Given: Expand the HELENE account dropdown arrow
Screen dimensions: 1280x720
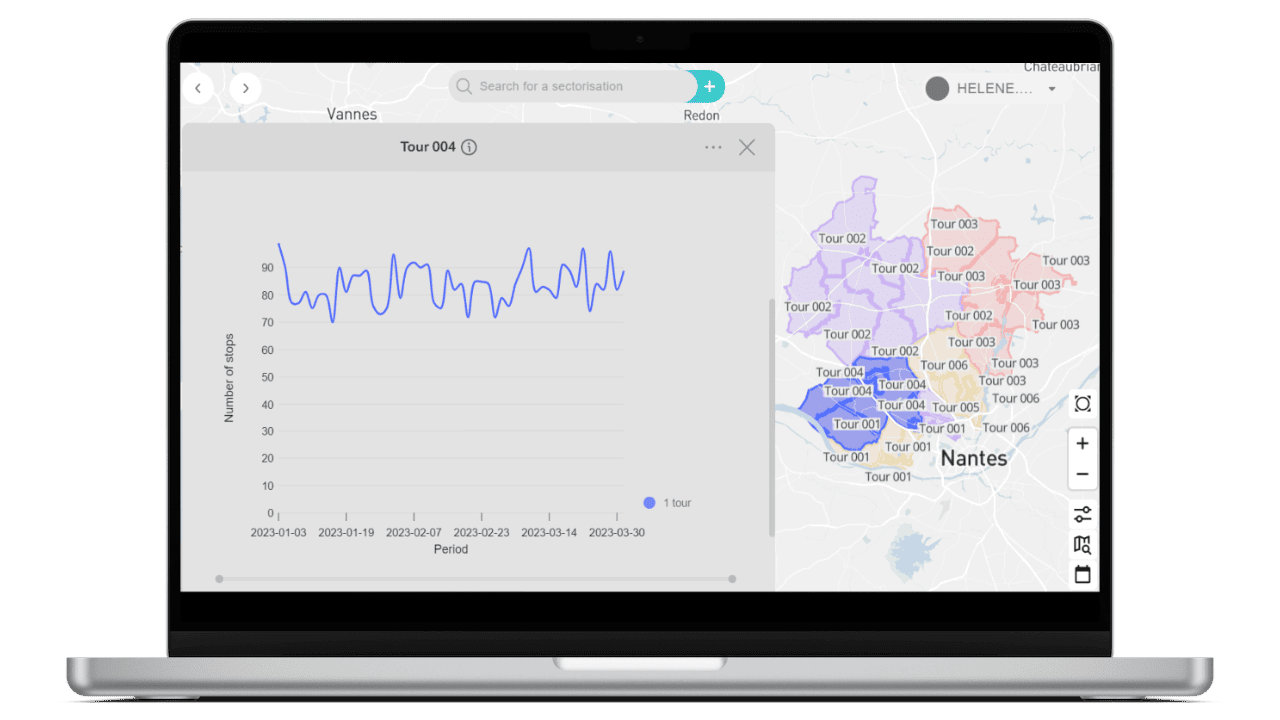Looking at the screenshot, I should [x=1052, y=89].
